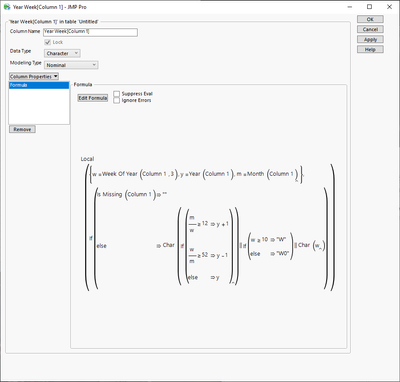Click the Cancel button
This screenshot has width=400, height=382.
pyautogui.click(x=370, y=29)
